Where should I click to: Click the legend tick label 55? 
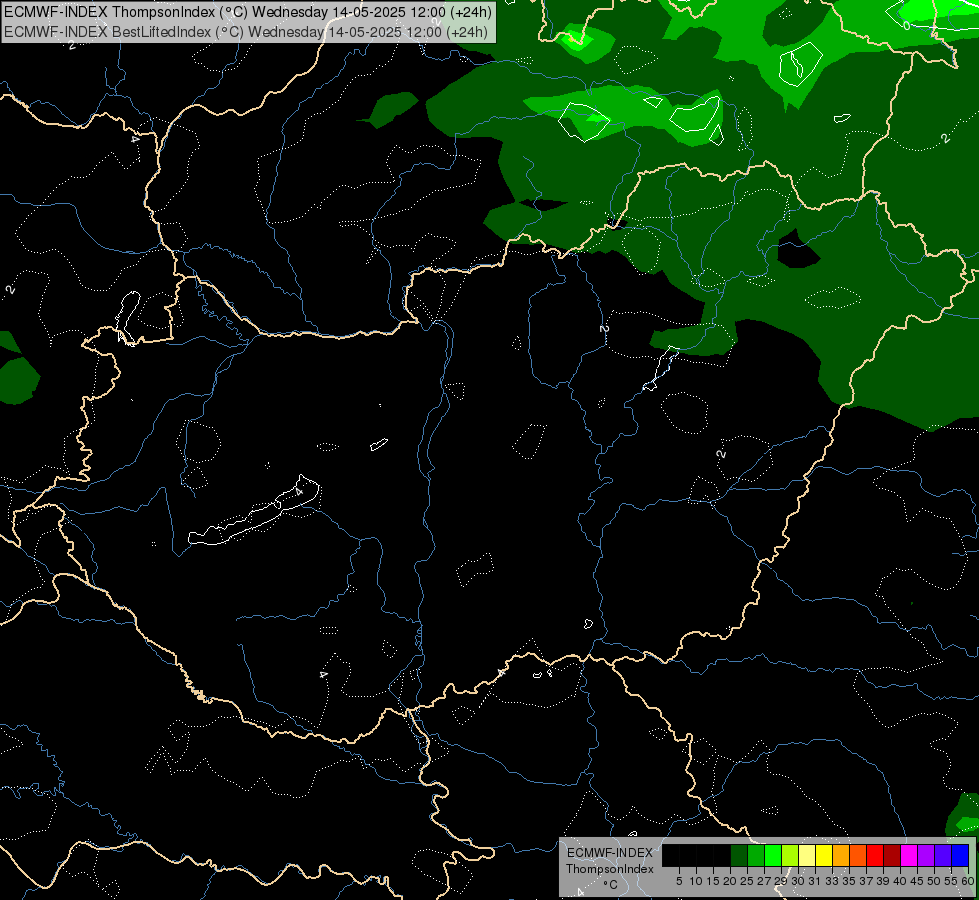[951, 881]
